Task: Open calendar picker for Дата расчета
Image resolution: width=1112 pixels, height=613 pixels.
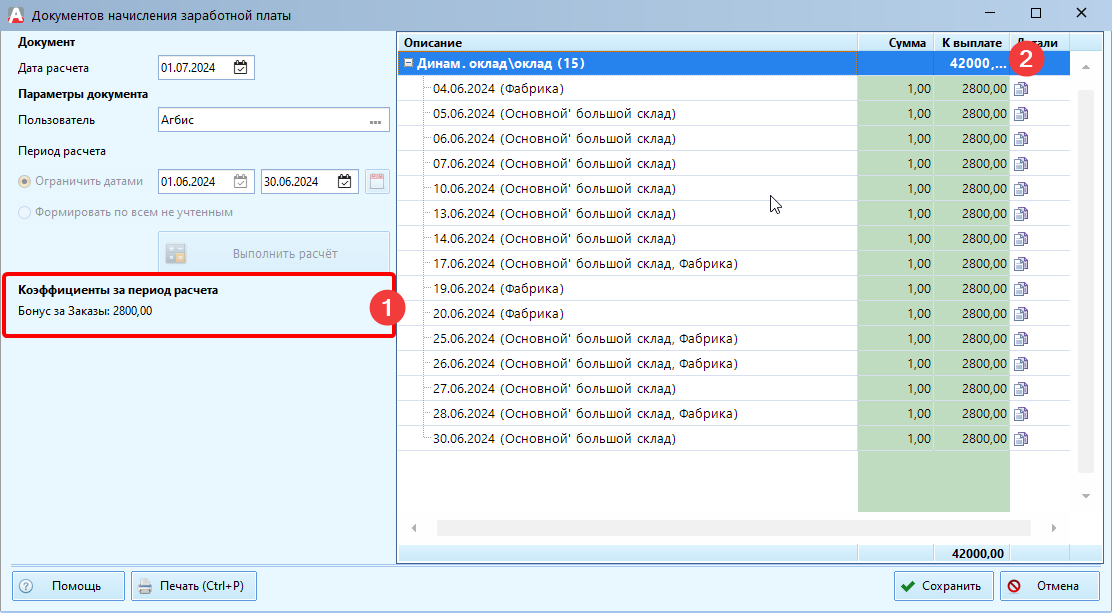Action: (241, 68)
